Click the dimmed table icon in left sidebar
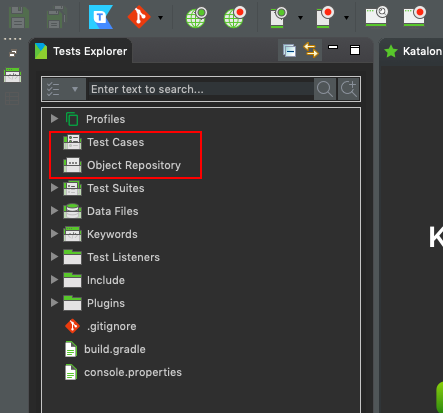The width and height of the screenshot is (443, 413). [12, 99]
